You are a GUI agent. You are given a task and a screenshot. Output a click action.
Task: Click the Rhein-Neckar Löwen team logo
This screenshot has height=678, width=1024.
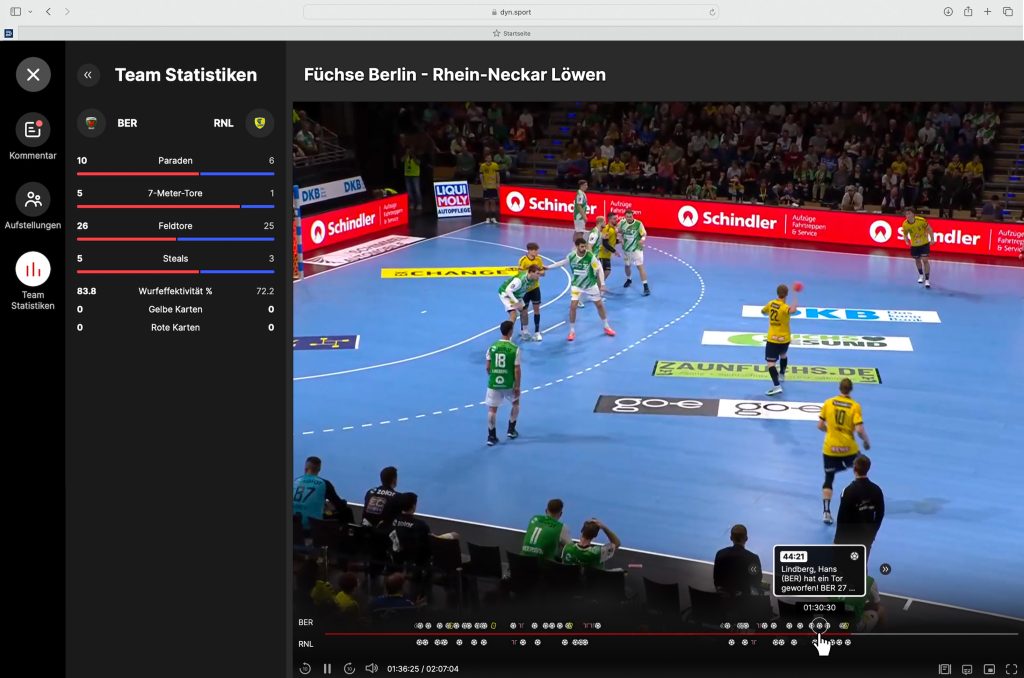[260, 123]
